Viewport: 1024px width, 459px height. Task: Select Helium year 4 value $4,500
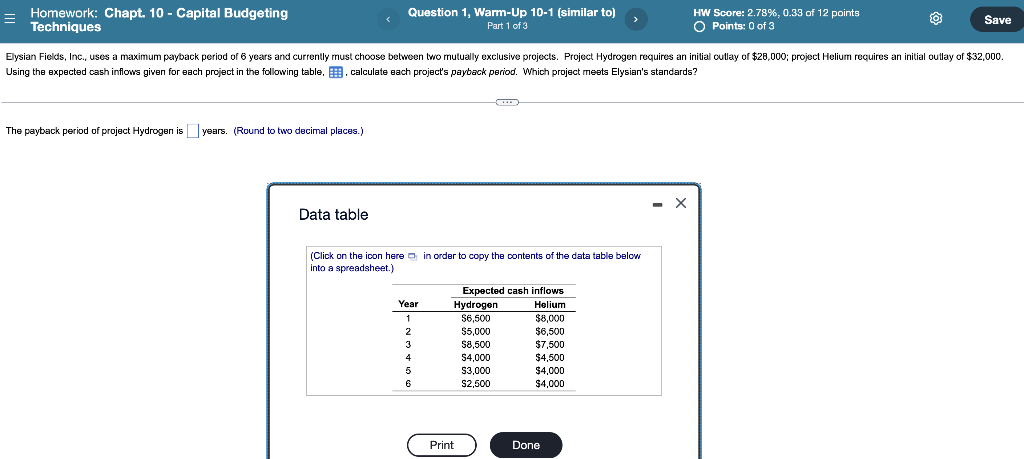(549, 358)
